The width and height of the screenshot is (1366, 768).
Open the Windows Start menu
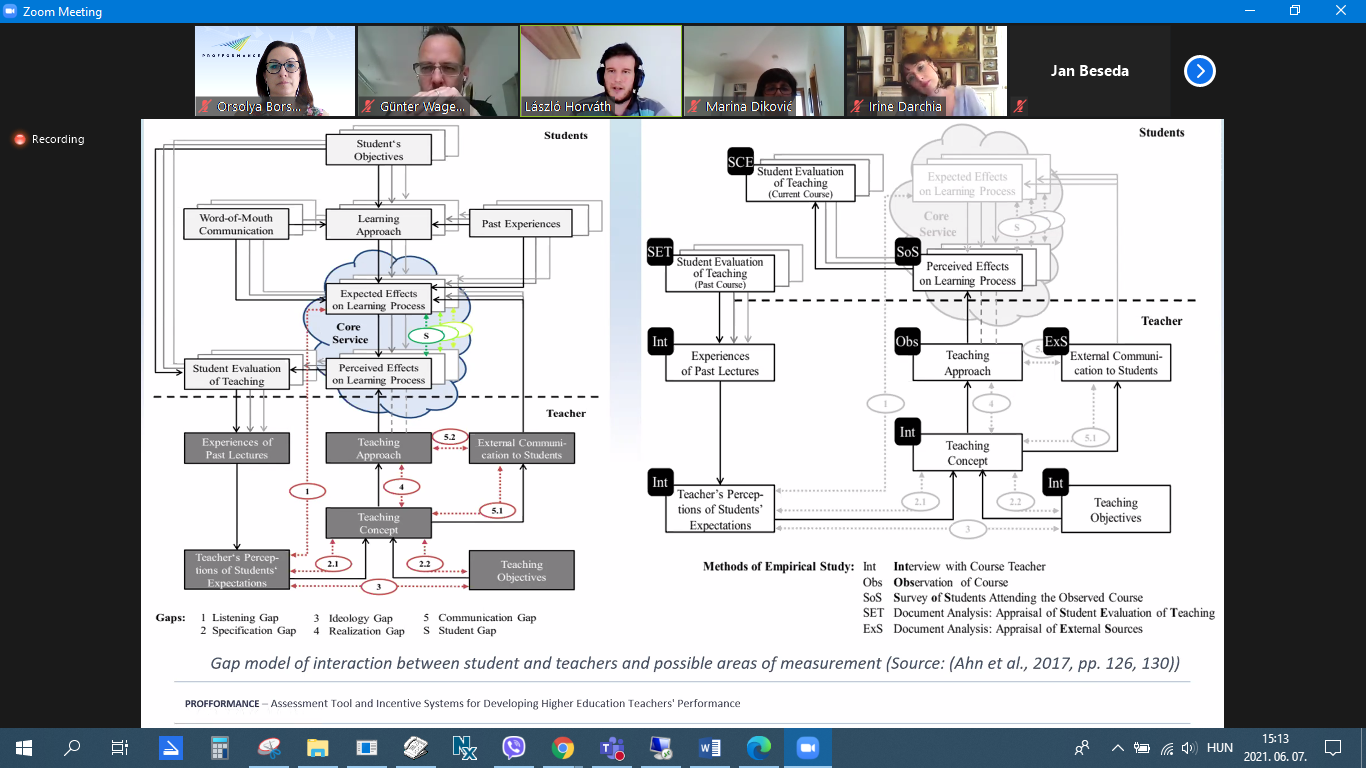click(x=24, y=747)
